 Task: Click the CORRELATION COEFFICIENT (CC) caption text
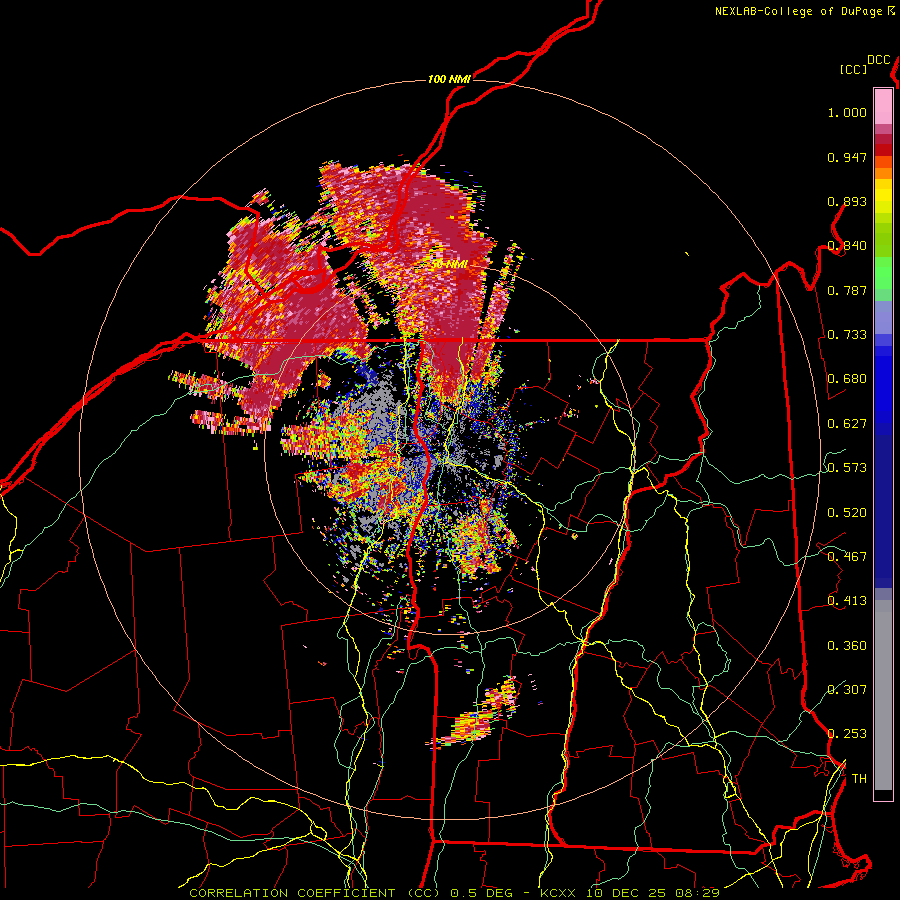click(315, 893)
